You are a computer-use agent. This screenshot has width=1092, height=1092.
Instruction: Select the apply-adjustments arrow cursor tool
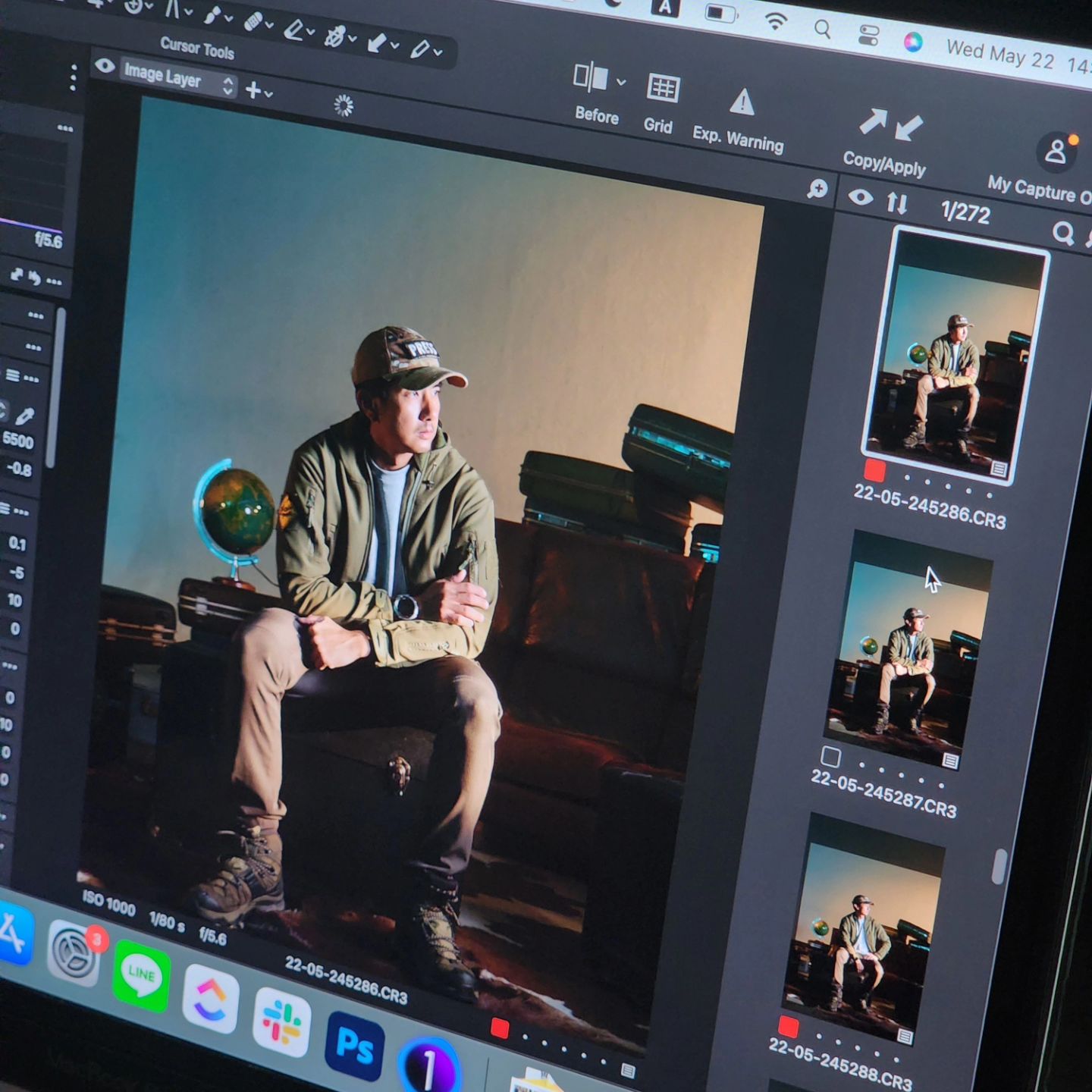[x=376, y=42]
